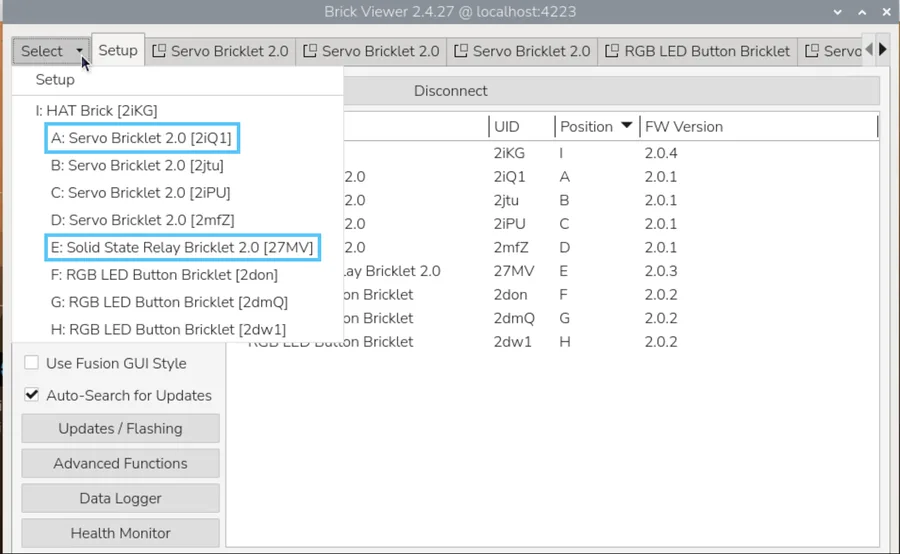Click undock icon on the last Servo tab
900x554 pixels.
[812, 51]
